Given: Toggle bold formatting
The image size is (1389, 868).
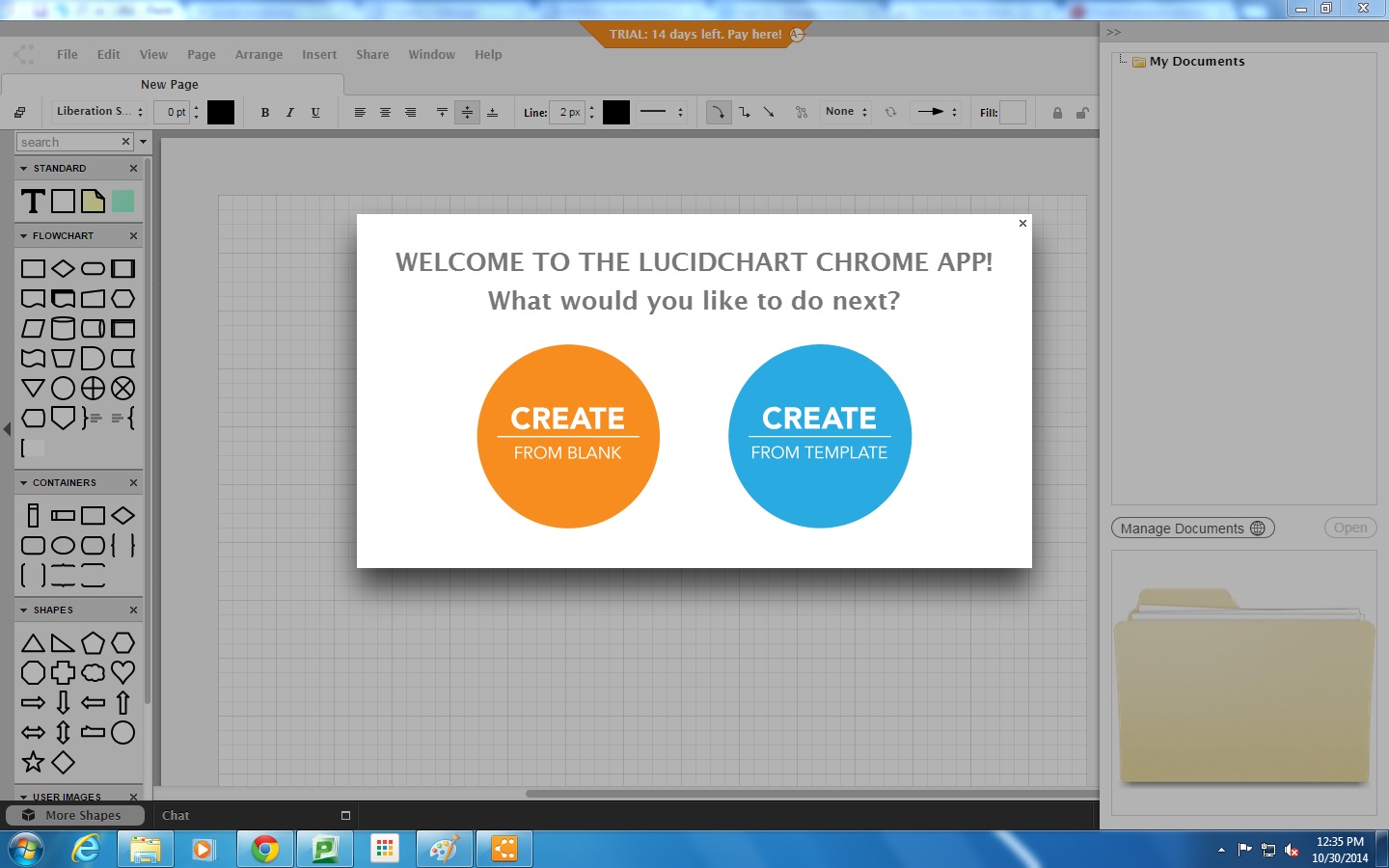Looking at the screenshot, I should [265, 112].
